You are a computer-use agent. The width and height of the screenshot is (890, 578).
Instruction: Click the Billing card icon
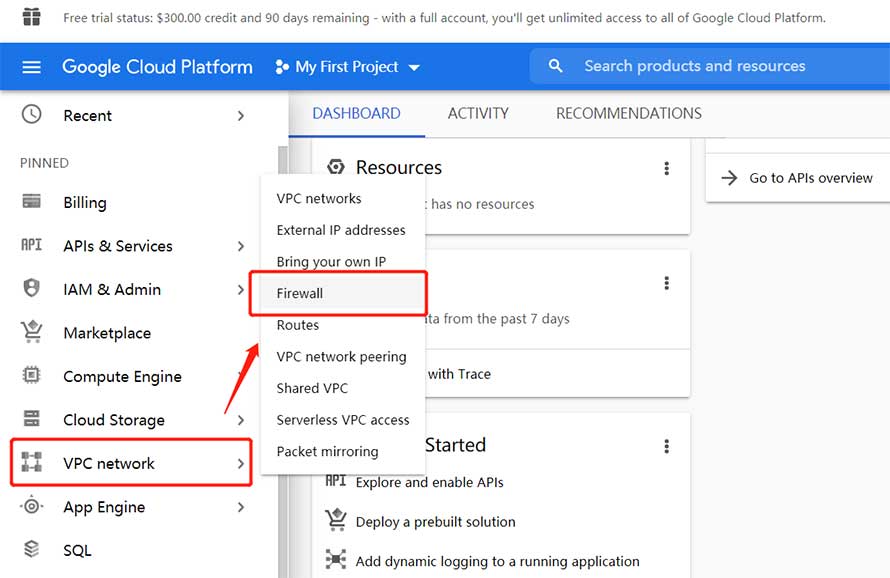(x=32, y=201)
